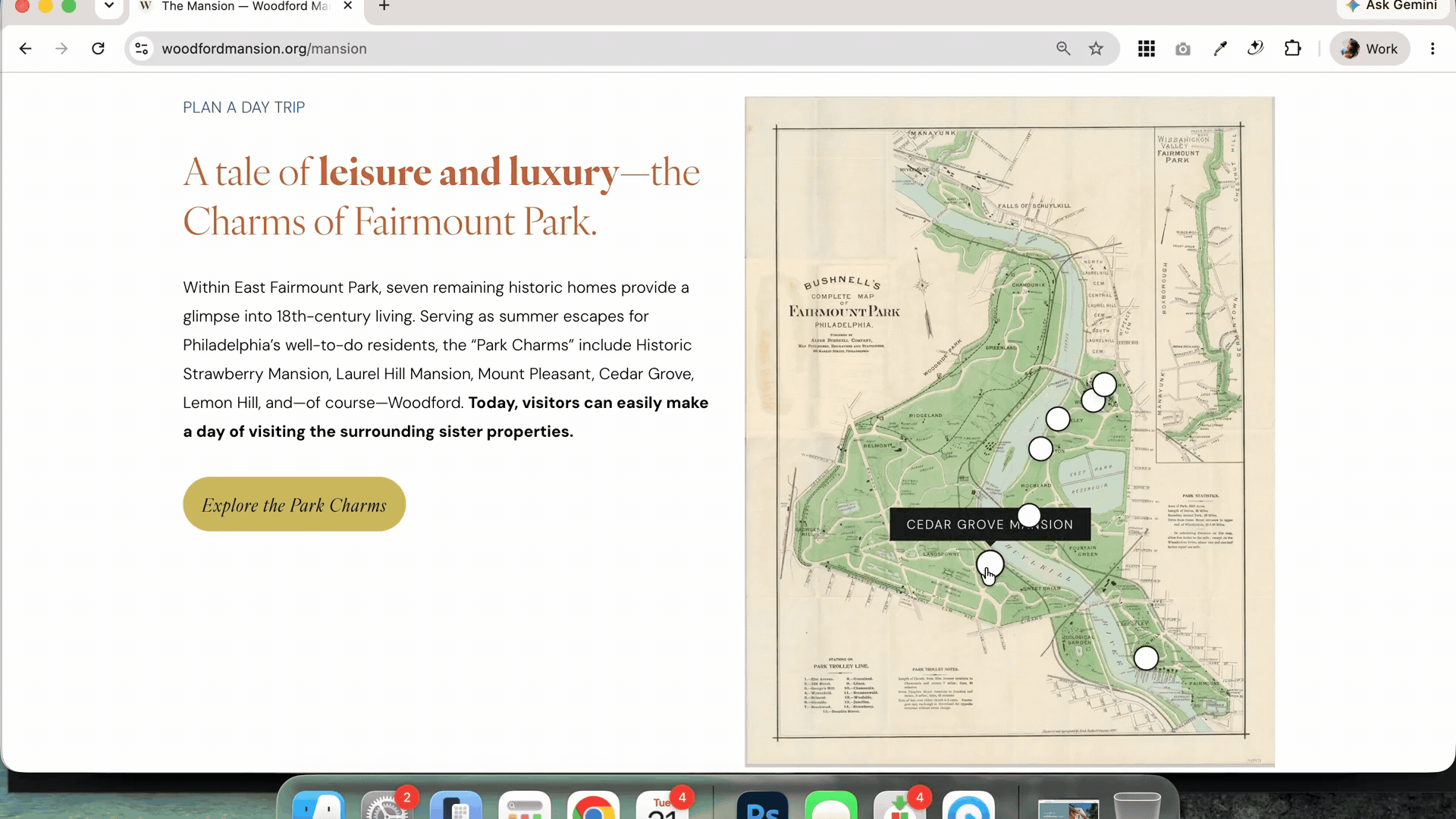Close The Mansion tab
Viewport: 1456px width, 819px height.
pyautogui.click(x=347, y=6)
